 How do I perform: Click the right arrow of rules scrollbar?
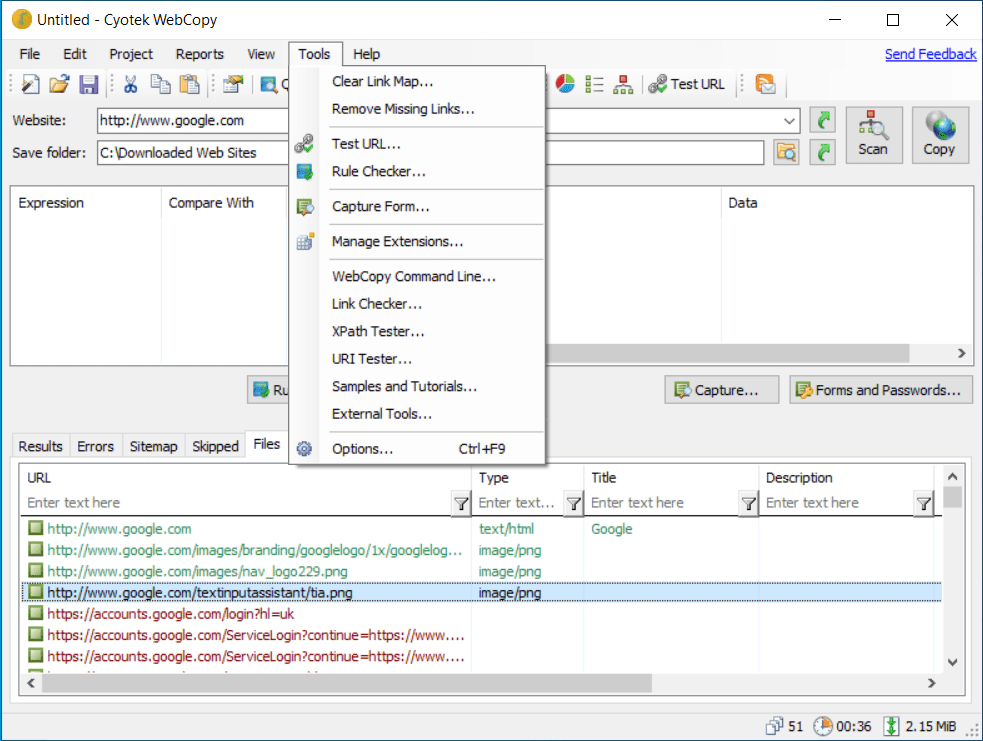point(961,354)
